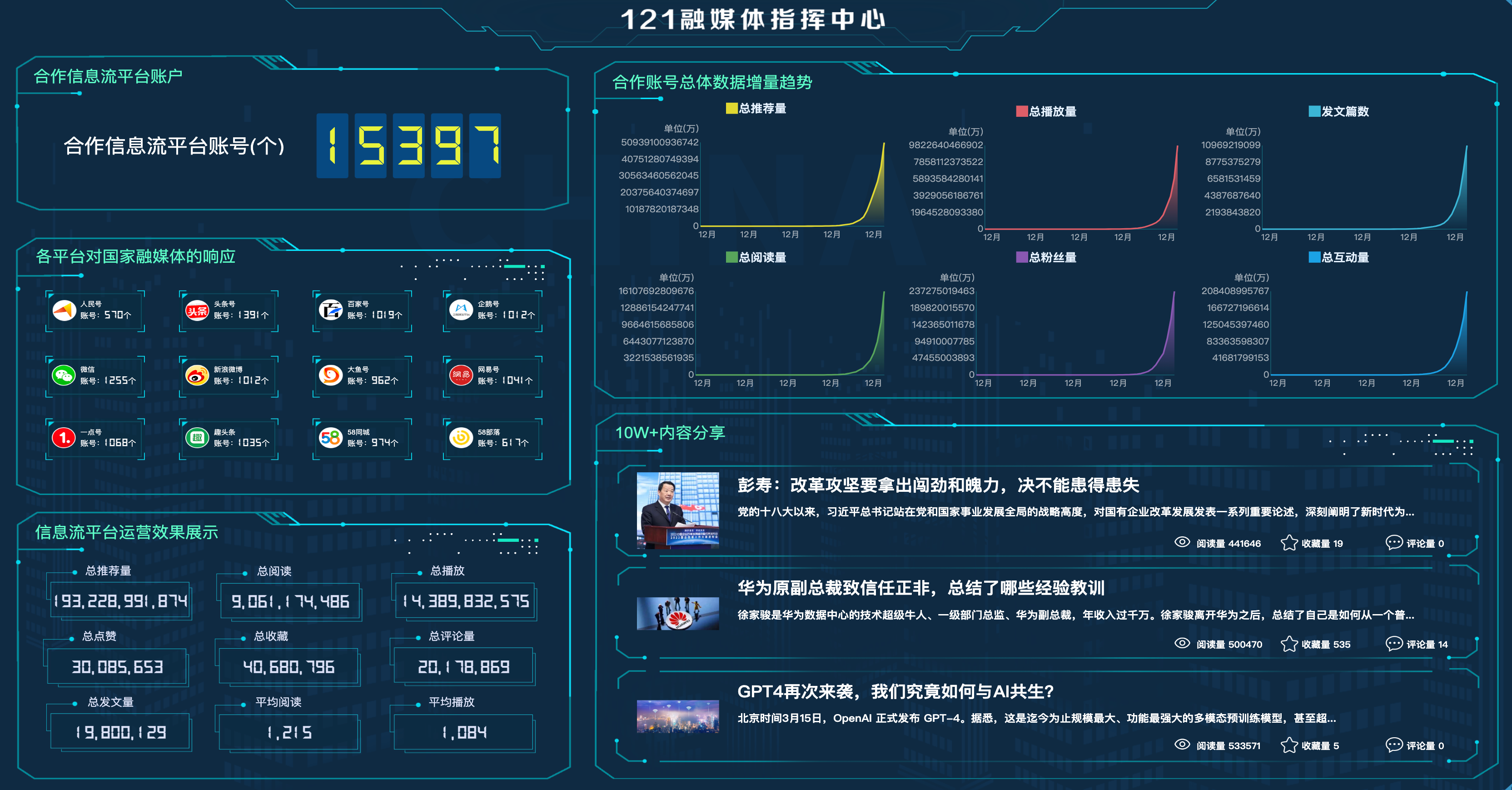
Task: Click the 58同城 icon
Action: [x=330, y=438]
